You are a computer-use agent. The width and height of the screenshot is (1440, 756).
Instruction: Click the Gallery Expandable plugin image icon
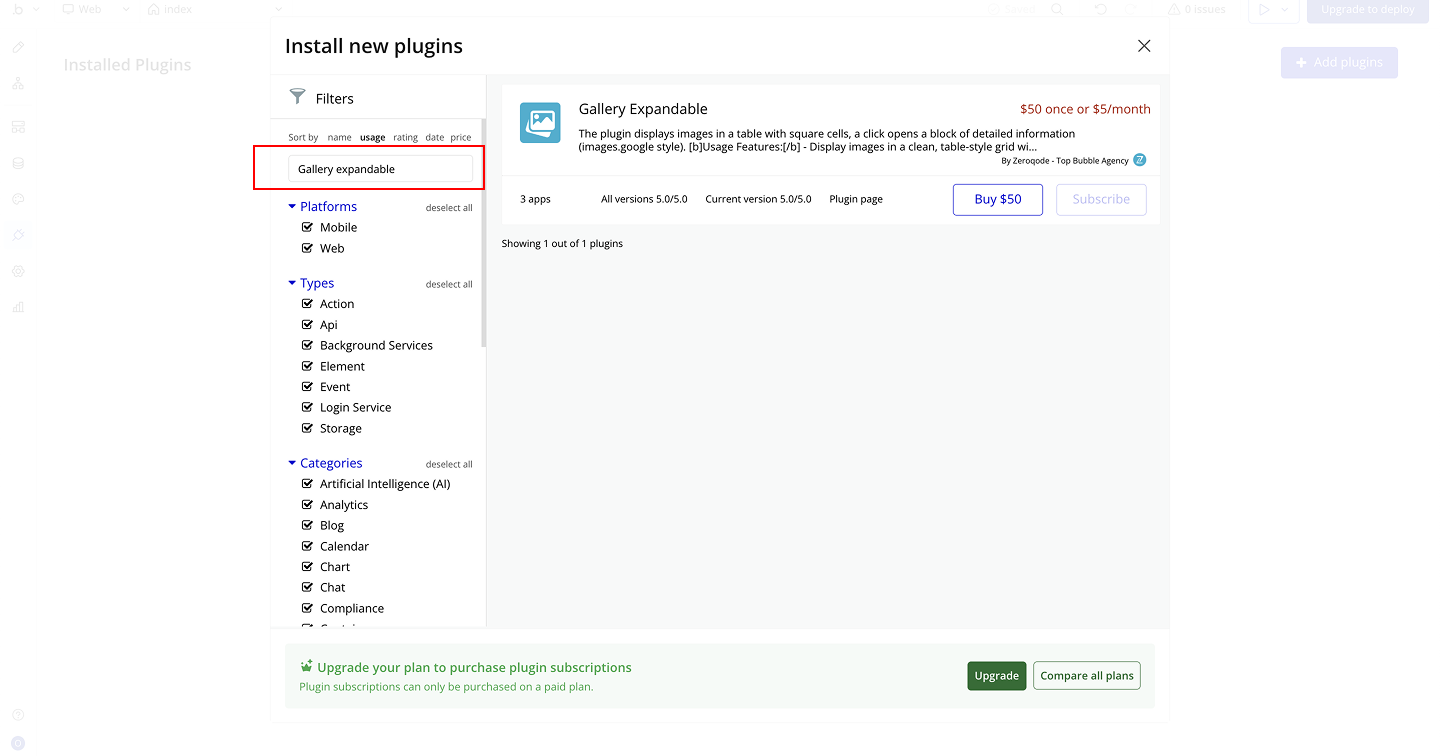click(540, 123)
